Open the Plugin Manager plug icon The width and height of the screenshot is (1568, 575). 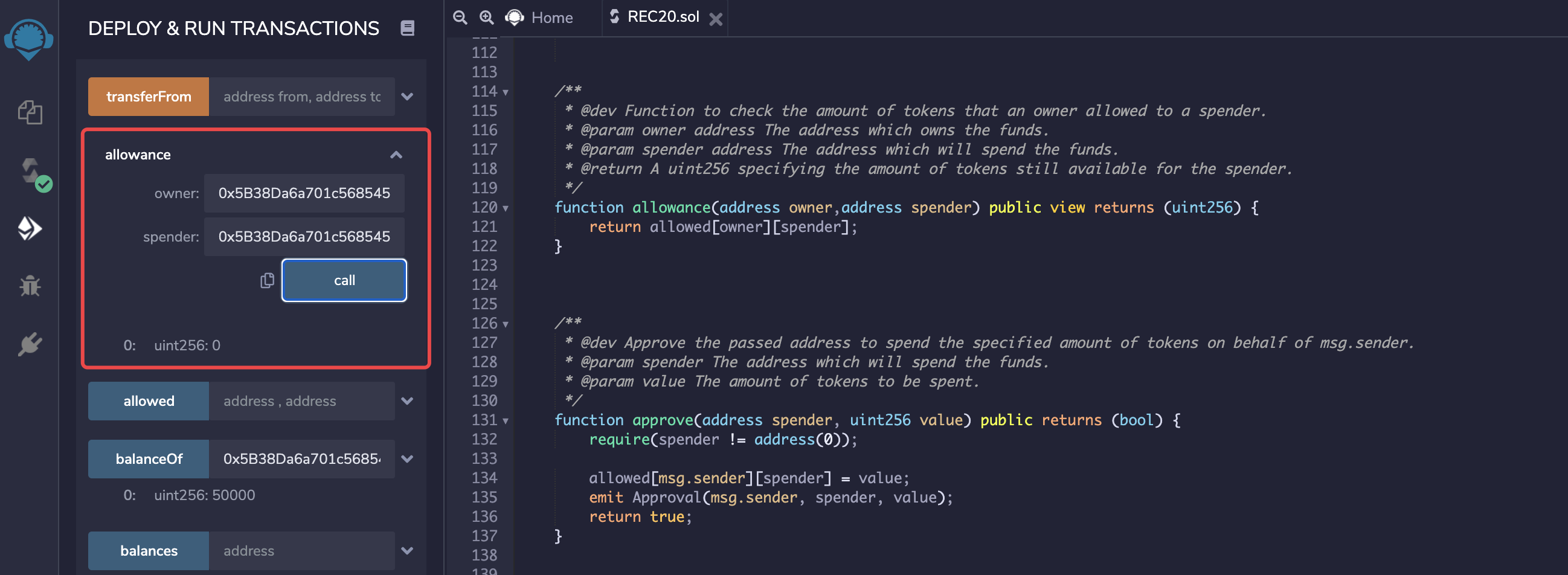(30, 344)
